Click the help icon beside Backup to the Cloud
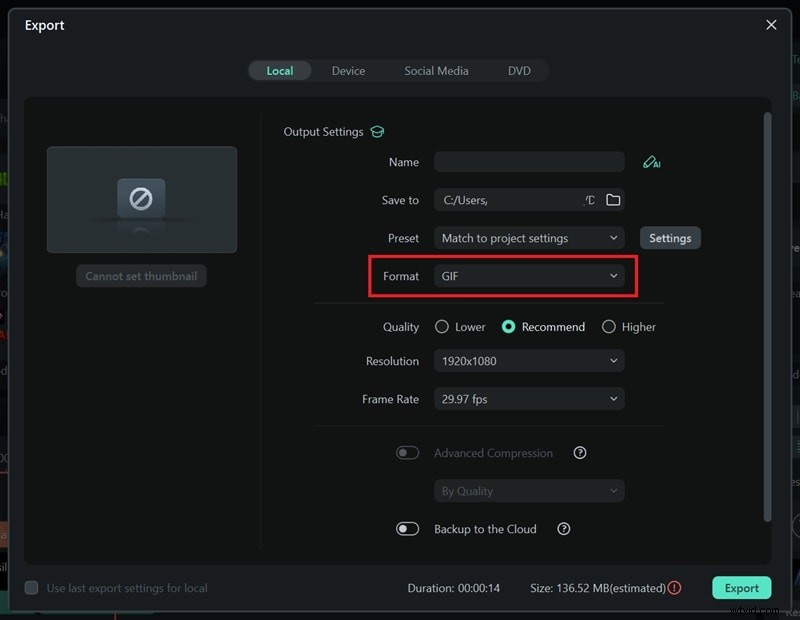The image size is (800, 620). 563,529
